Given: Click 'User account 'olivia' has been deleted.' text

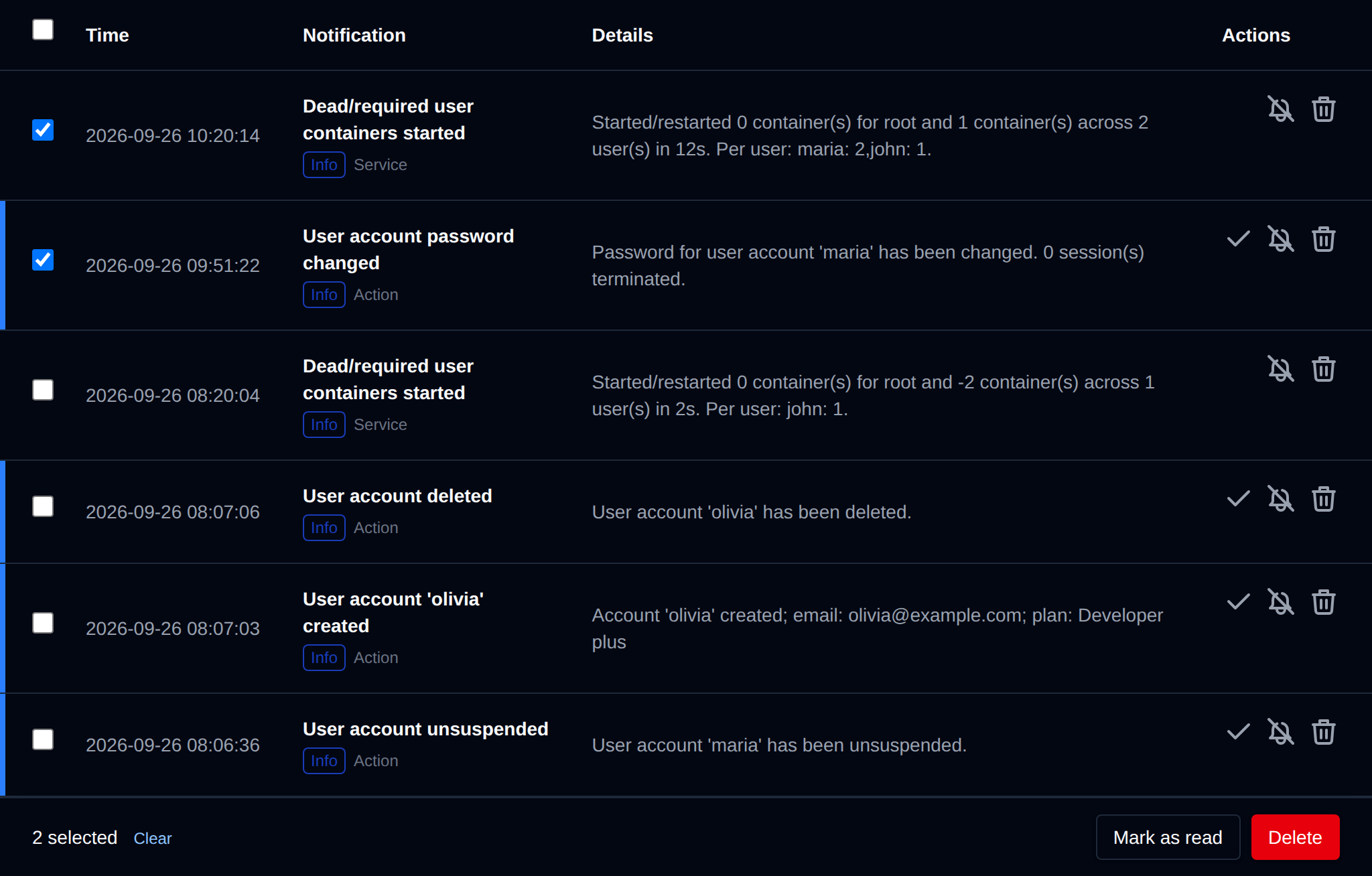Looking at the screenshot, I should click(752, 512).
